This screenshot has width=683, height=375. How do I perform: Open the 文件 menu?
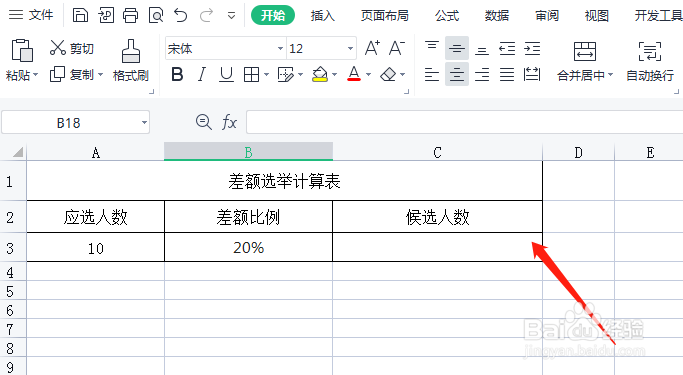[x=30, y=15]
